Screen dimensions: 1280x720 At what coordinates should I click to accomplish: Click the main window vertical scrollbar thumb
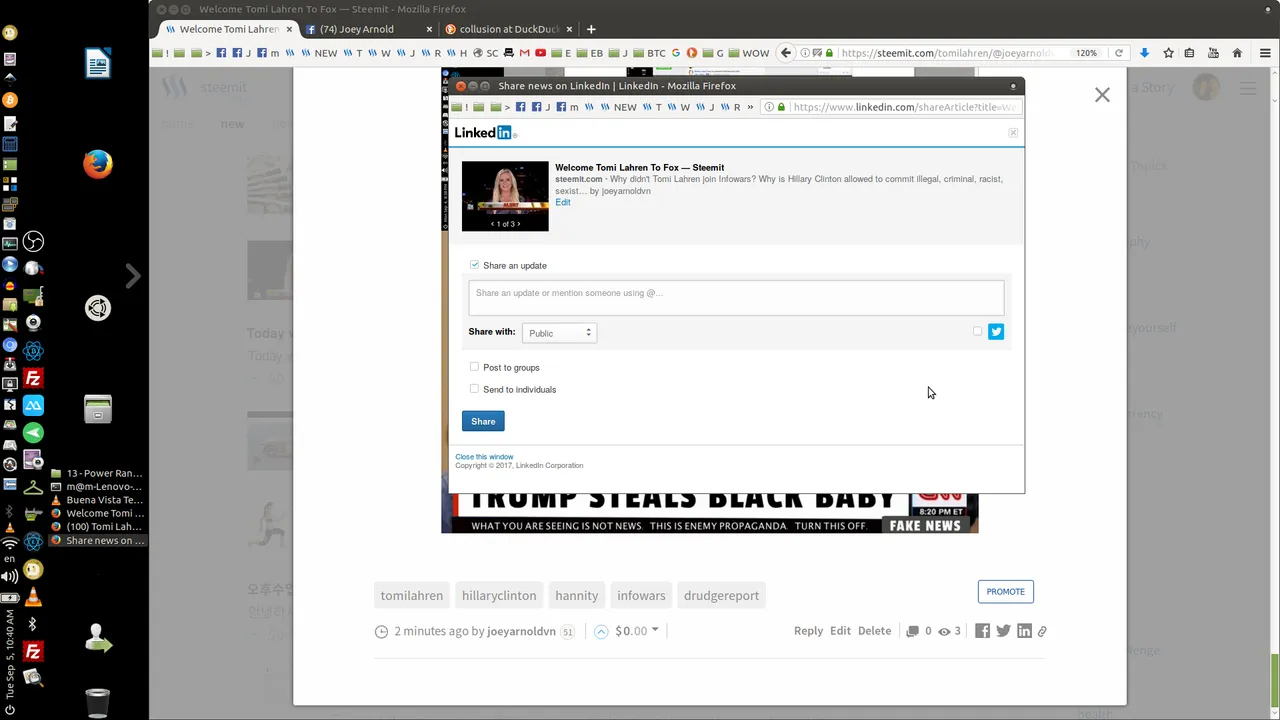(1274, 679)
